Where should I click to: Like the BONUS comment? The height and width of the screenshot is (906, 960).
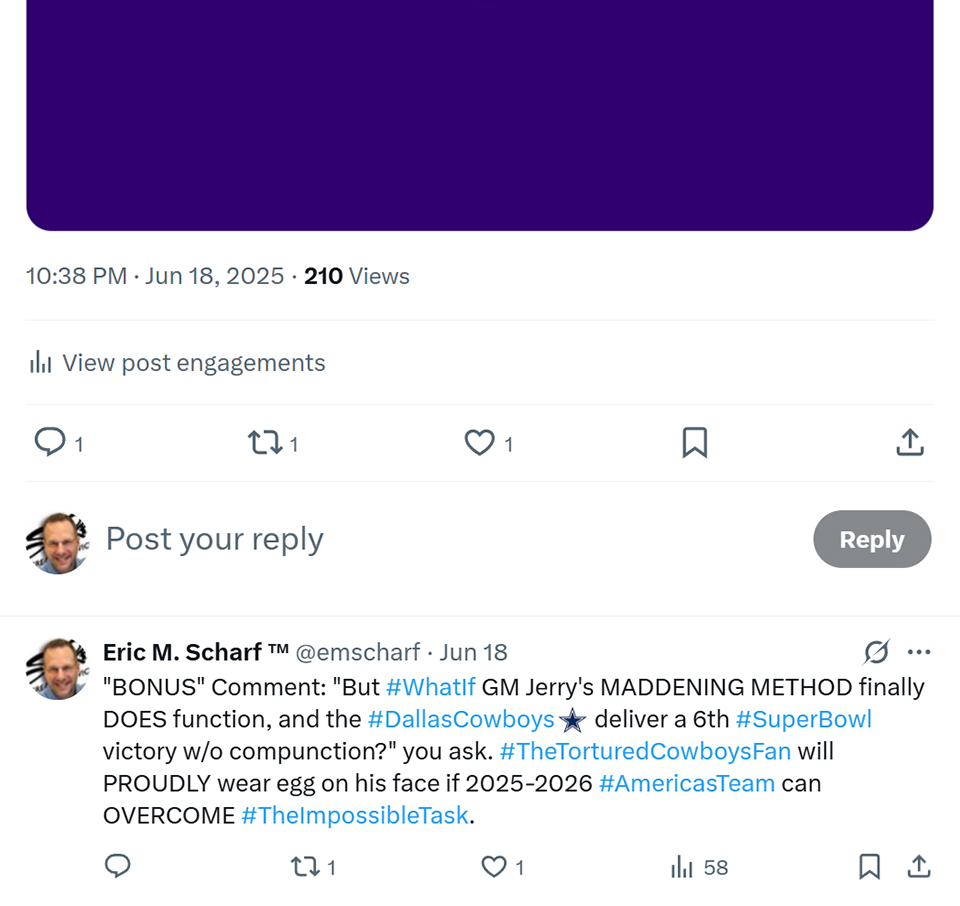pos(494,866)
